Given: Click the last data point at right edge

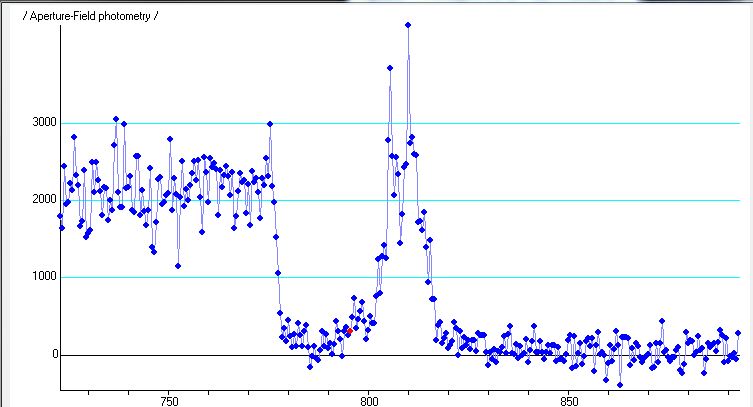Looking at the screenshot, I should pos(738,333).
